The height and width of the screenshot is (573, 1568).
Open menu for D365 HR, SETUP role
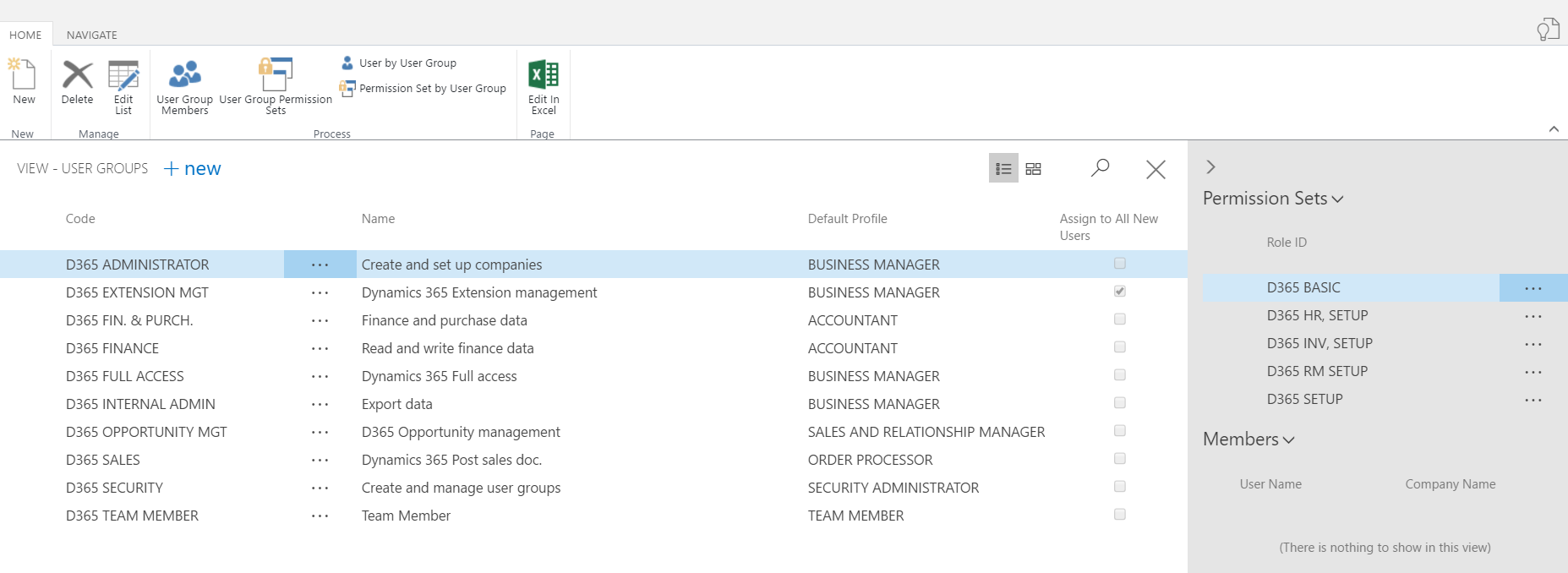click(1533, 316)
